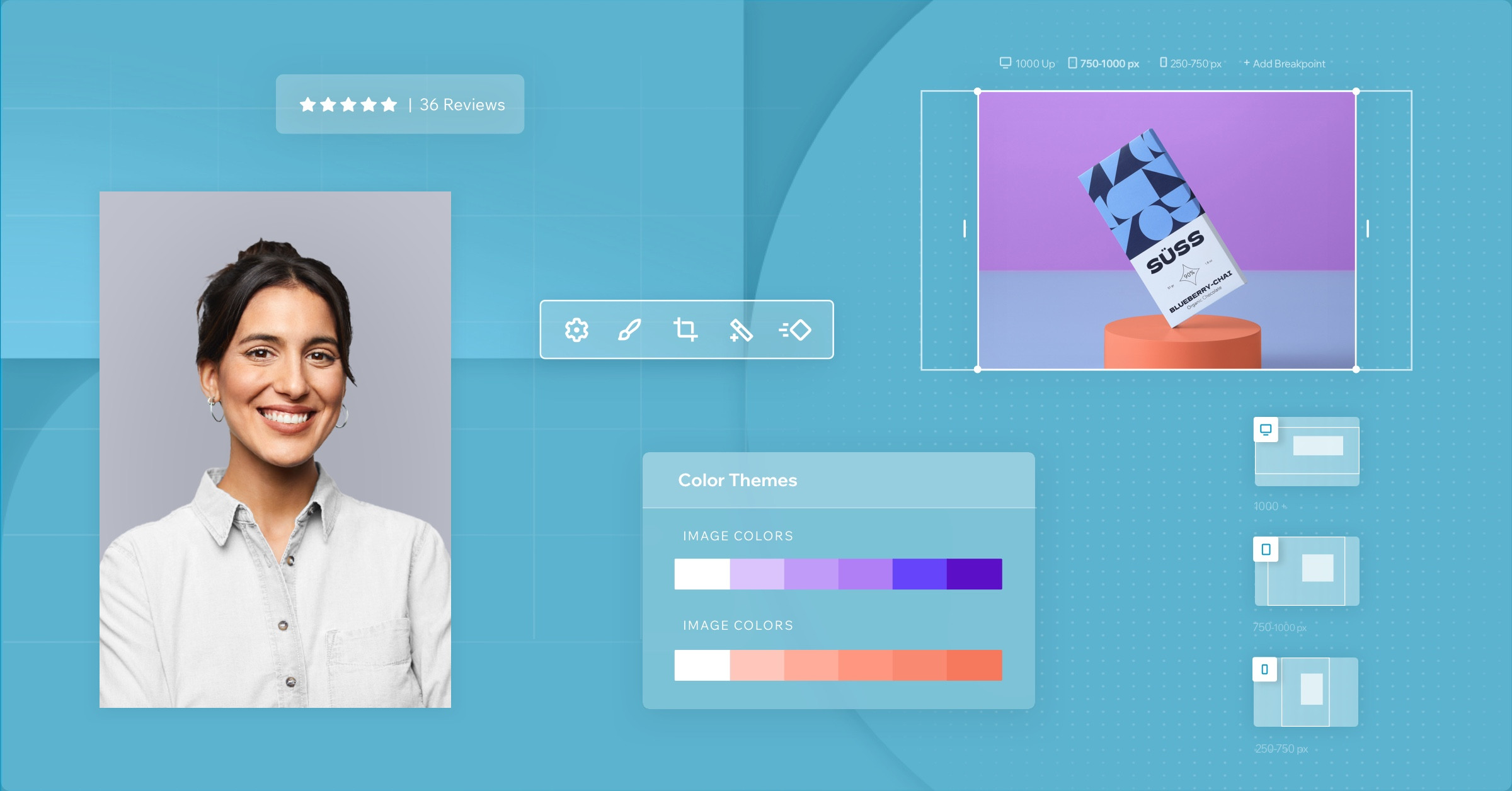Select the design brush tool
1512x791 pixels.
pyautogui.click(x=629, y=330)
